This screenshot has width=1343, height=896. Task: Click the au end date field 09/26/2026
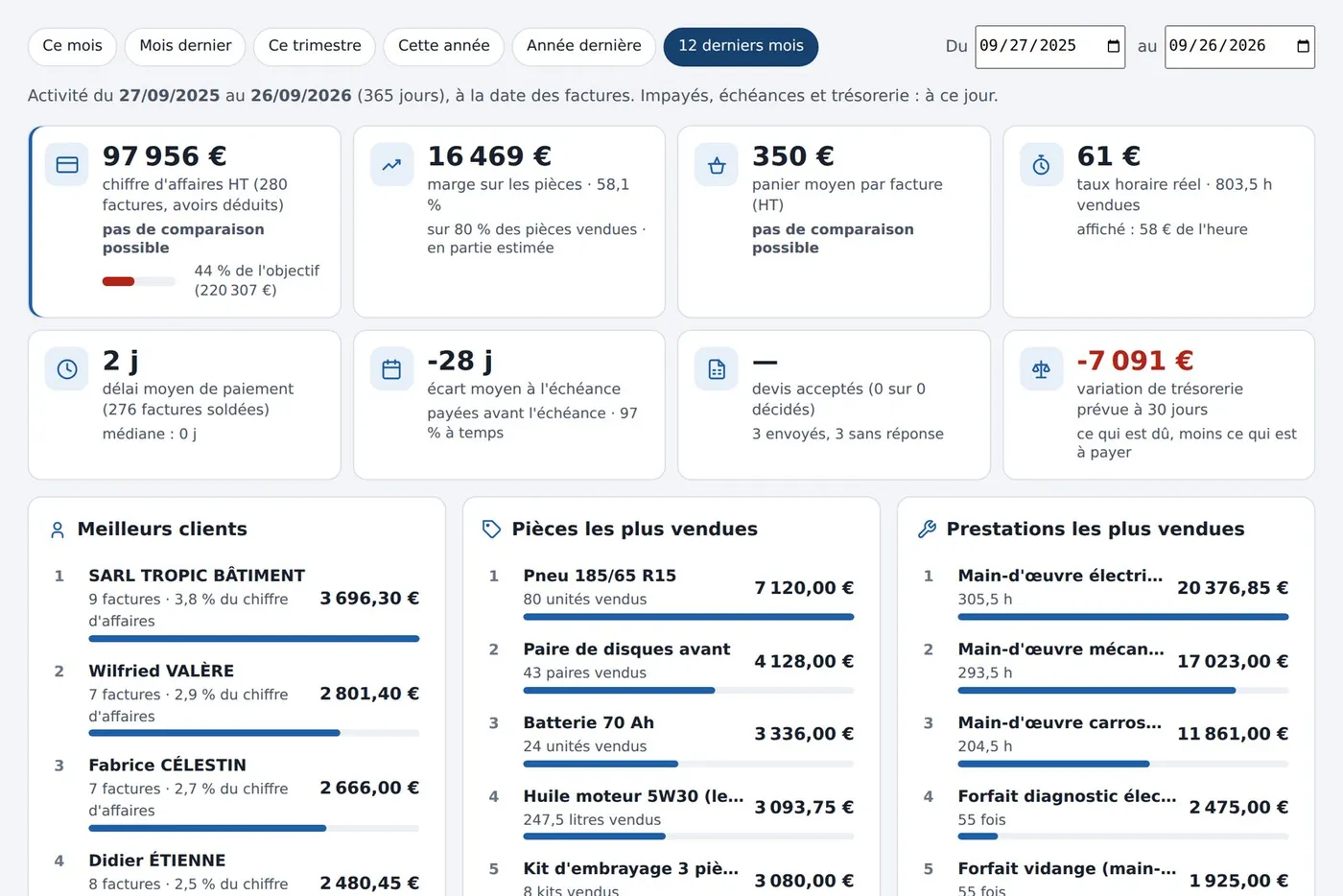click(x=1239, y=46)
